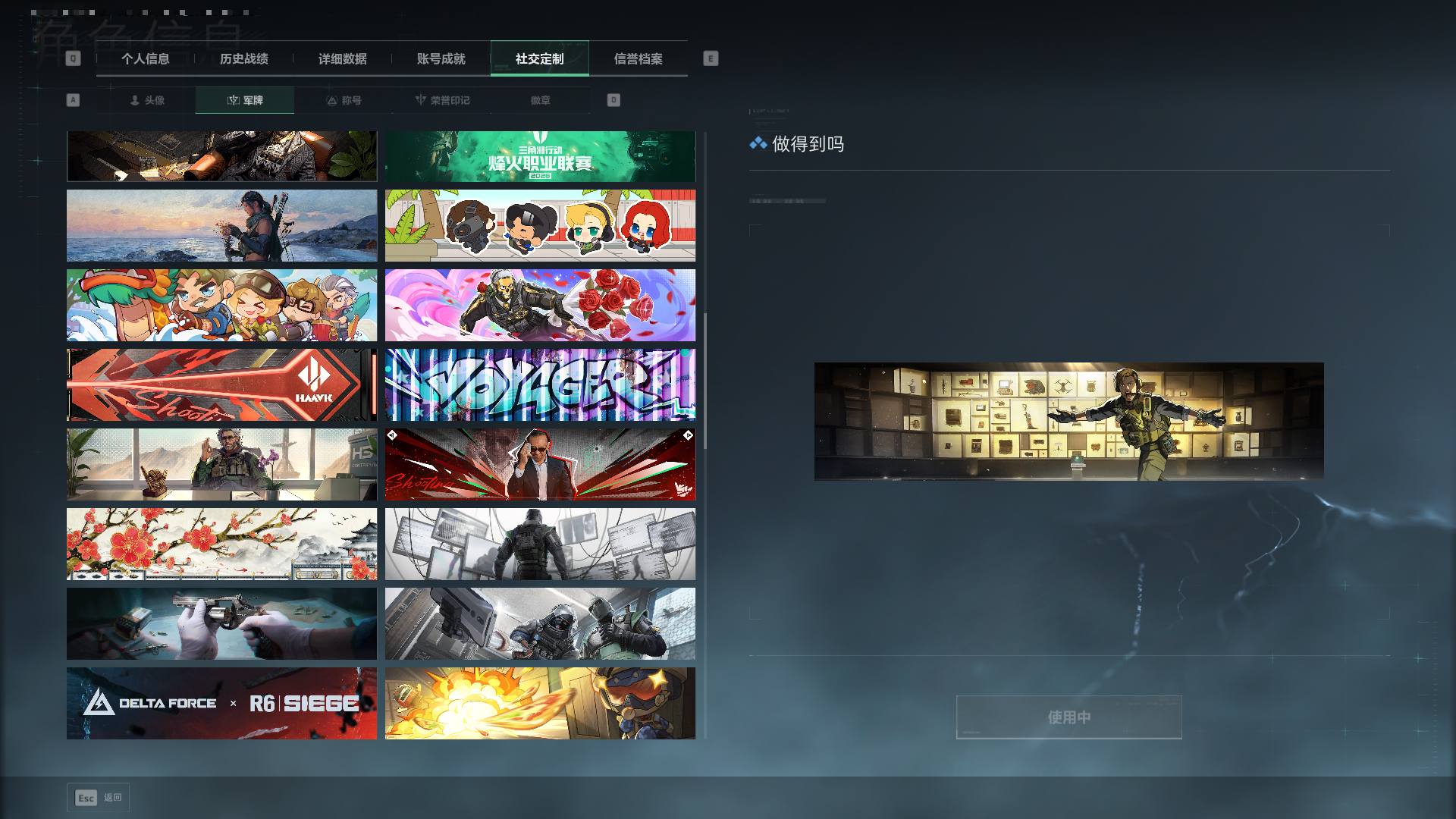
Task: Select the cartoon dragon-hat squad banner
Action: [x=221, y=305]
